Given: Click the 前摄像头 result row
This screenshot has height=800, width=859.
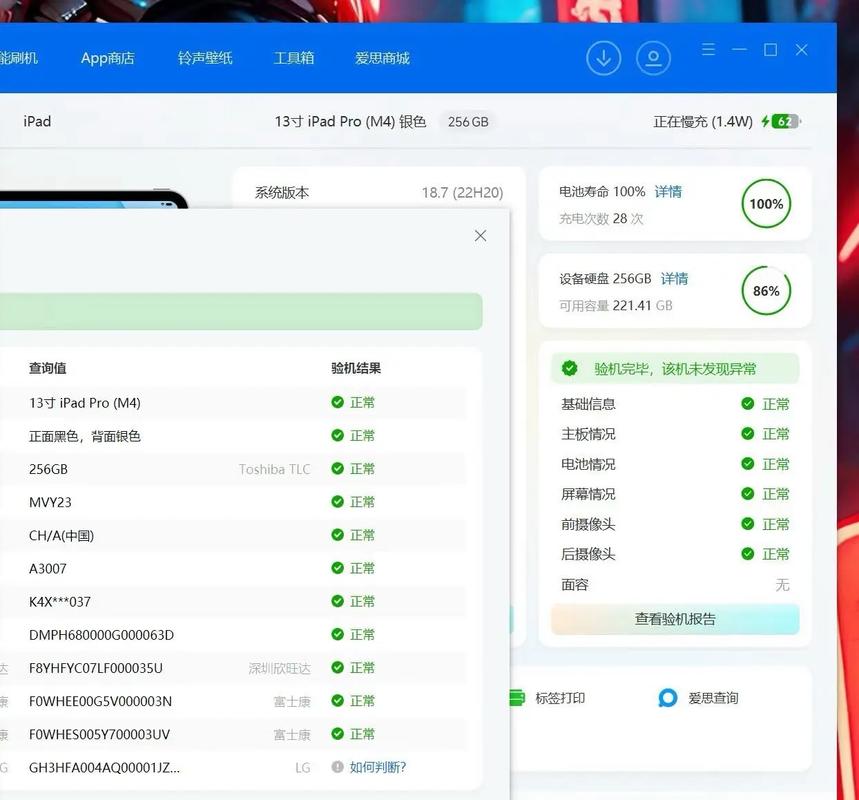Looking at the screenshot, I should point(675,524).
